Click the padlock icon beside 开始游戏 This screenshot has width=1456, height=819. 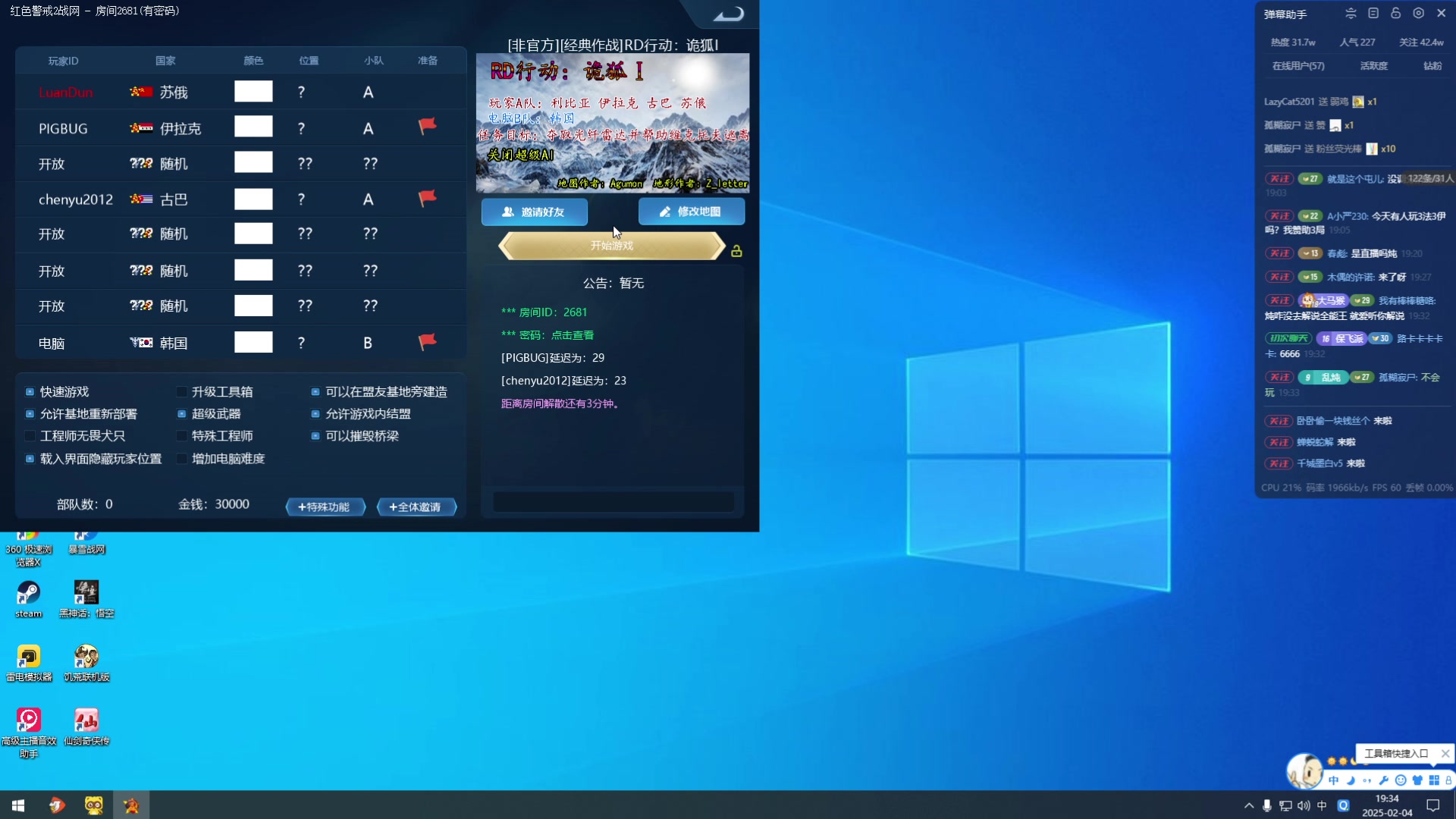(736, 251)
